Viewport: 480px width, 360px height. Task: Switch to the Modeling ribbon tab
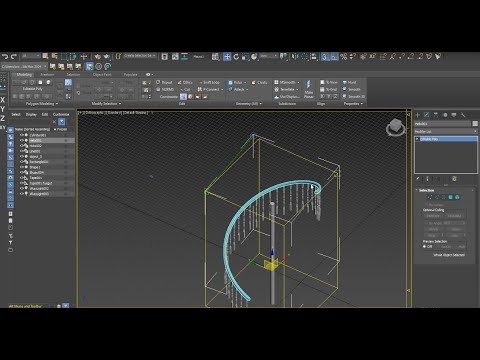24,75
